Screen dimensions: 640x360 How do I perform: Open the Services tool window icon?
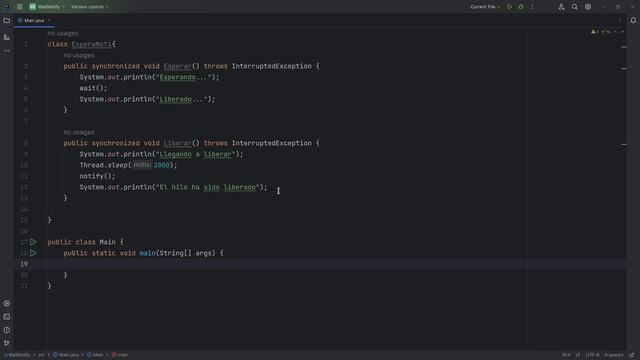coord(7,303)
